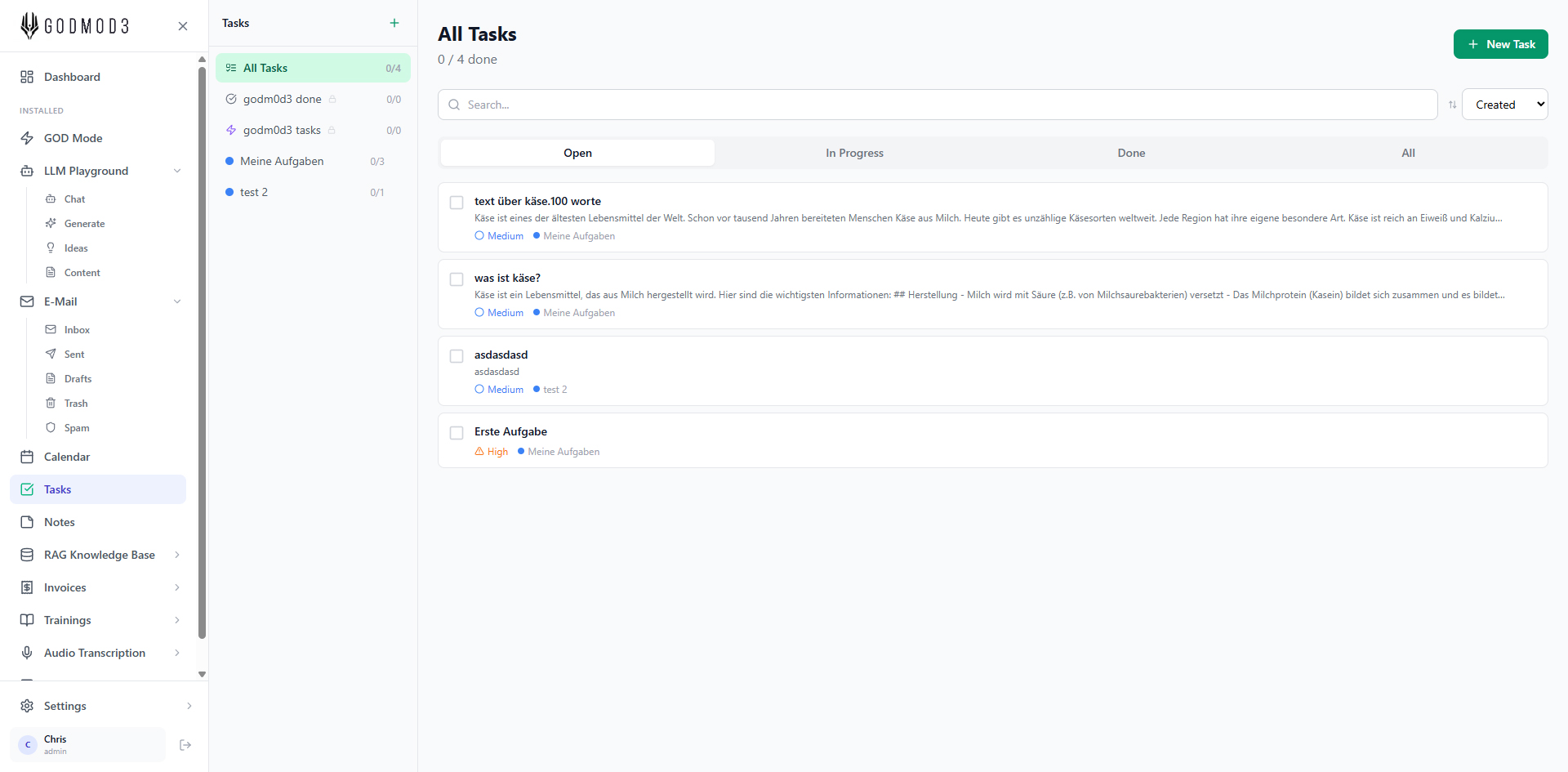
Task: Check the 'Erste Aufgabe' task checkbox
Action: click(x=457, y=433)
